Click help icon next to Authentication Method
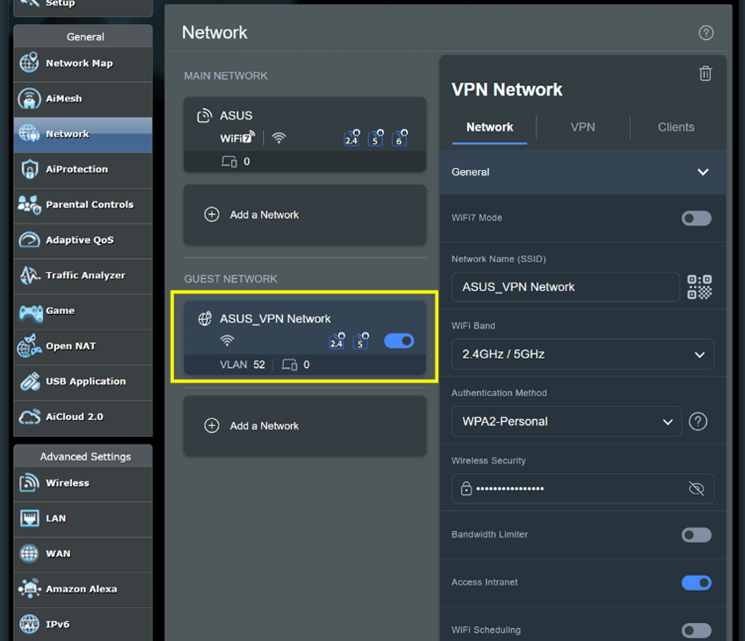 pyautogui.click(x=698, y=422)
